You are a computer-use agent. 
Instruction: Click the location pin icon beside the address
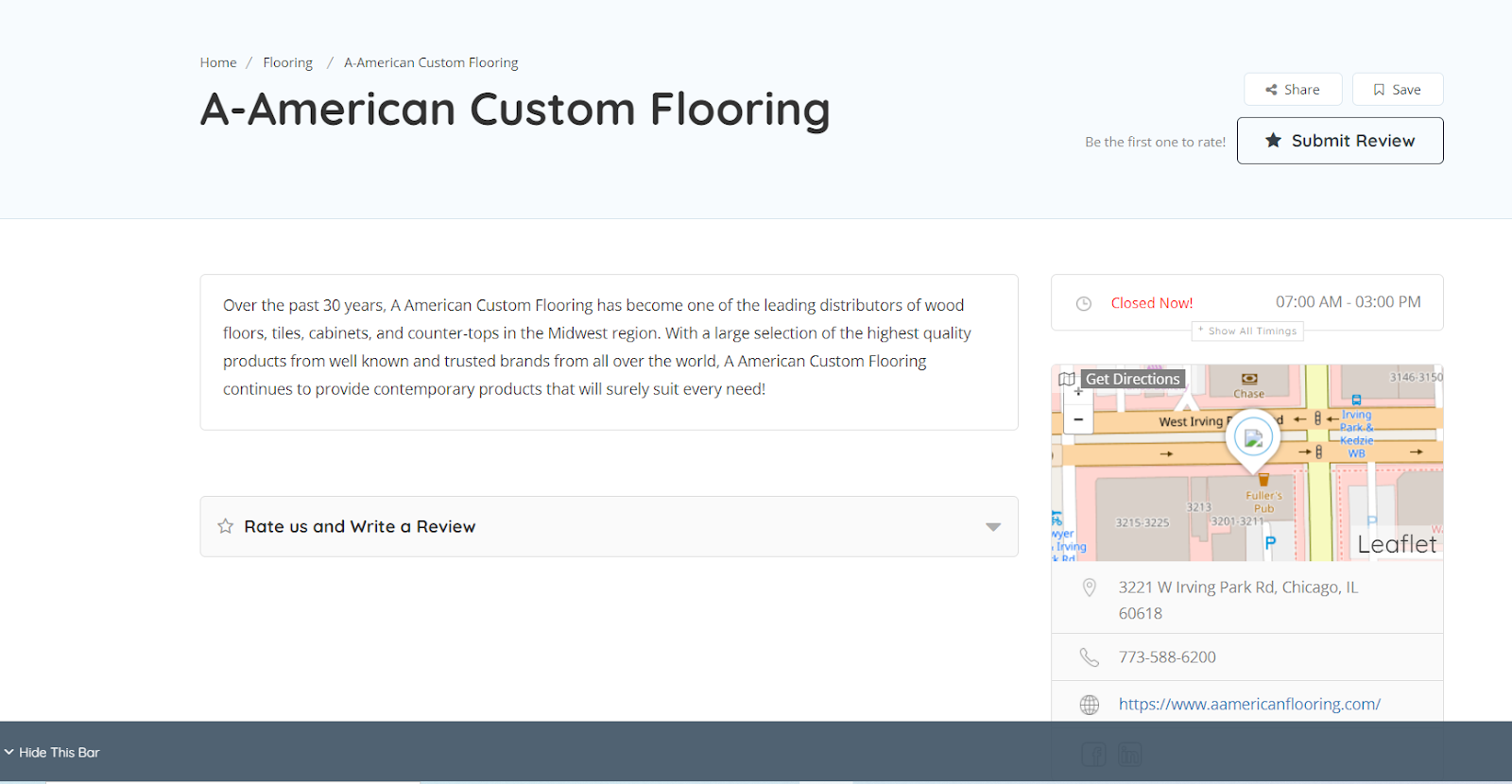coord(1090,588)
